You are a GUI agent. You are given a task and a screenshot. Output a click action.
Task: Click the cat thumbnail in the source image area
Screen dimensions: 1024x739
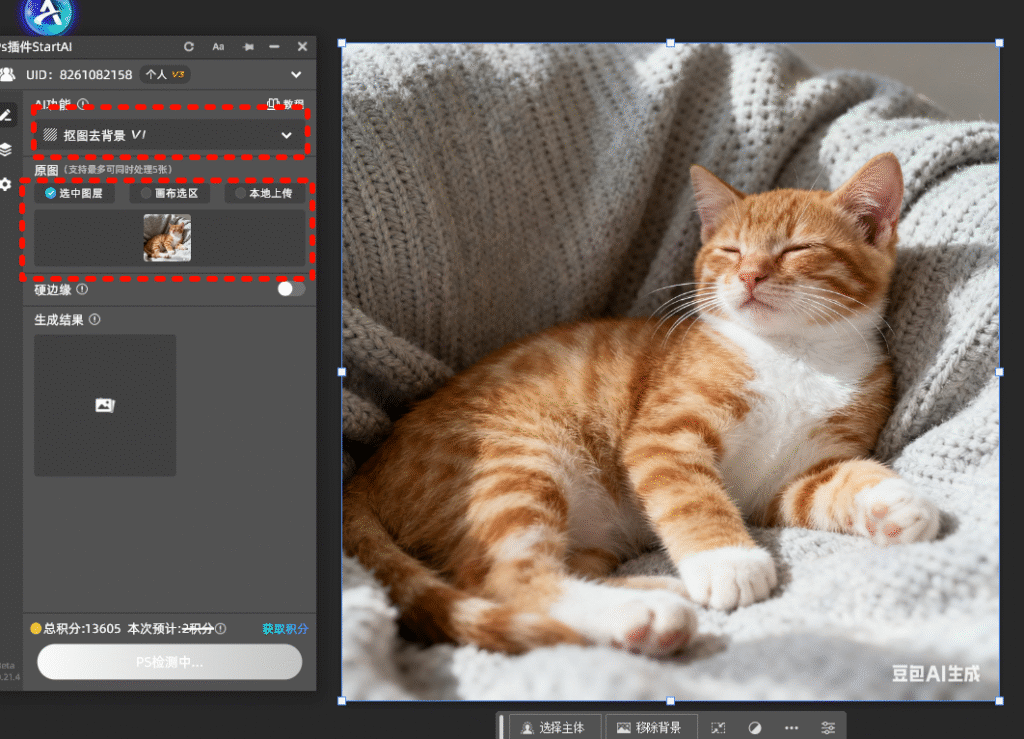click(x=167, y=238)
